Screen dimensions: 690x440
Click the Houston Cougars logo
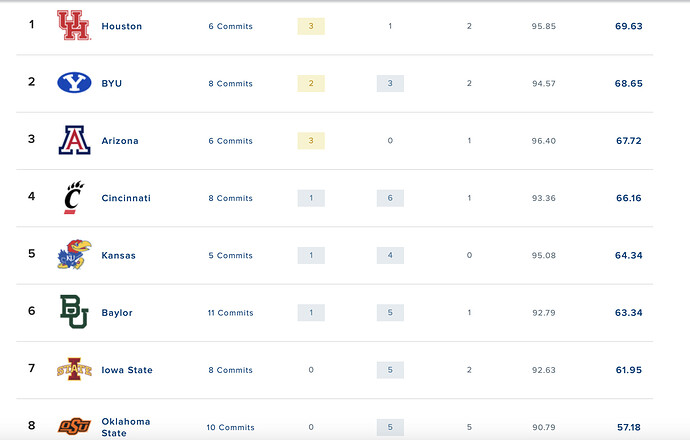[x=74, y=26]
